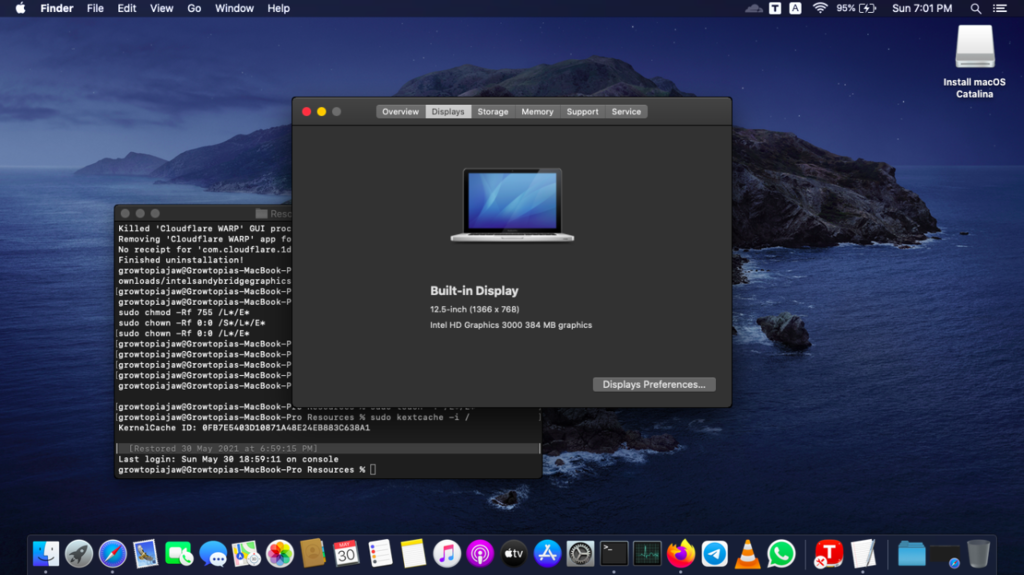Select the Install macOS Catalina drive icon
Screen dimensions: 1024x575
[x=974, y=47]
